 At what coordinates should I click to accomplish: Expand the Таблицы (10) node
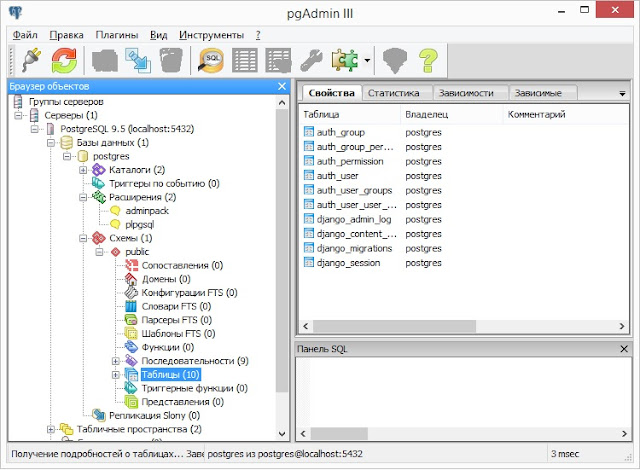[116, 375]
